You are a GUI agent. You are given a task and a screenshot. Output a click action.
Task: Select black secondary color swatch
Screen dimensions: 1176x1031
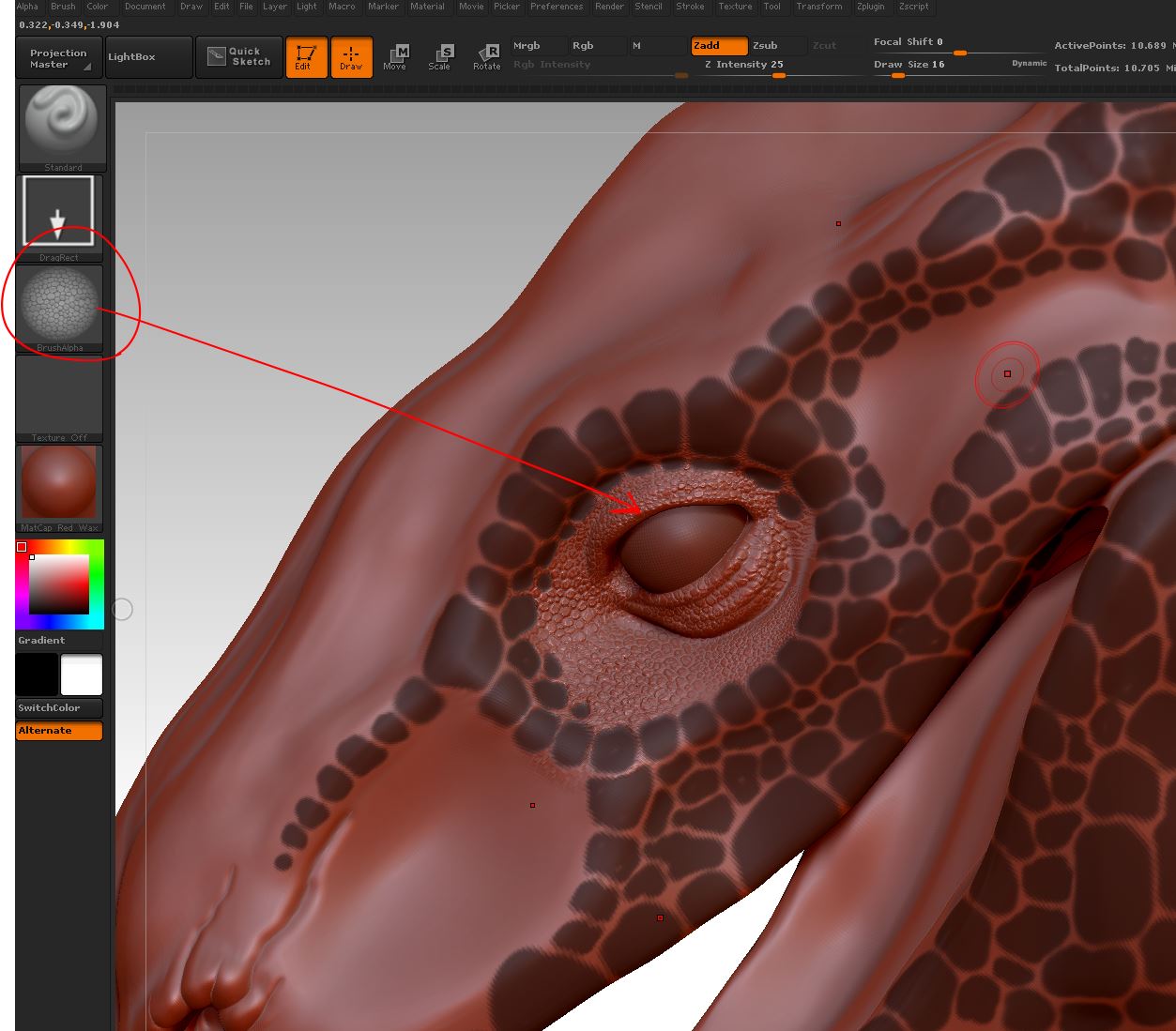coord(37,675)
